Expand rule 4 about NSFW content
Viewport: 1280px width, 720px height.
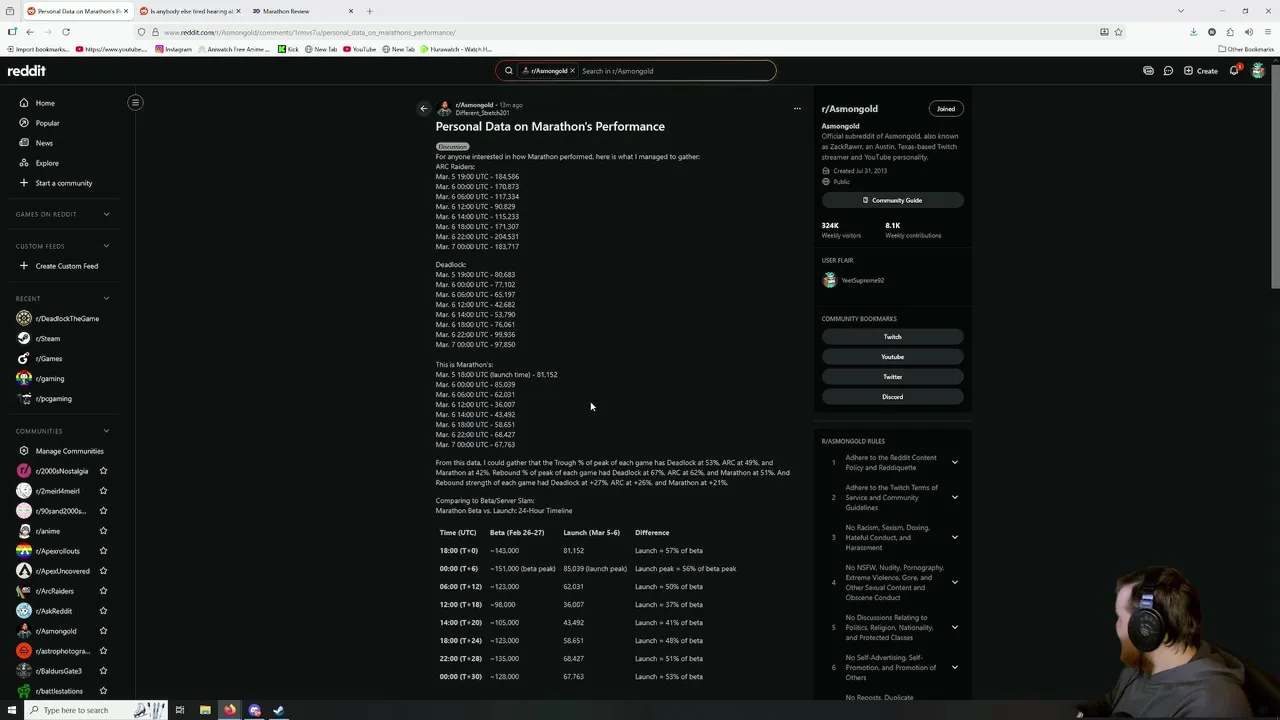pos(954,582)
